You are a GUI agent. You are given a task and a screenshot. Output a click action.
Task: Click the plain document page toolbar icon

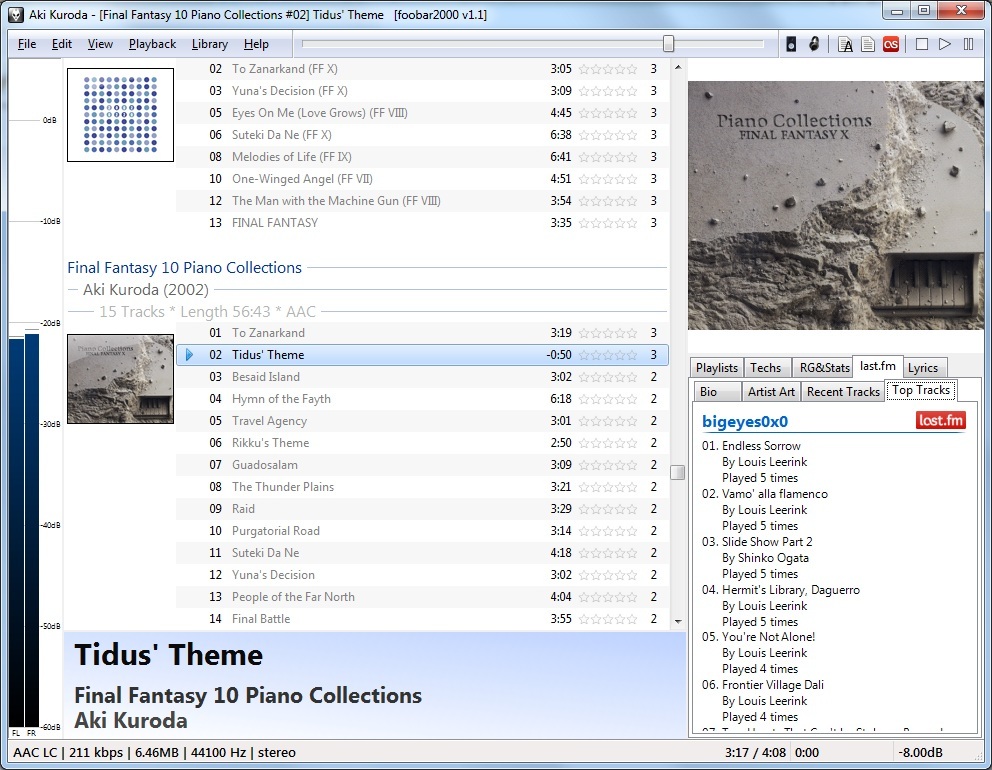tap(868, 44)
